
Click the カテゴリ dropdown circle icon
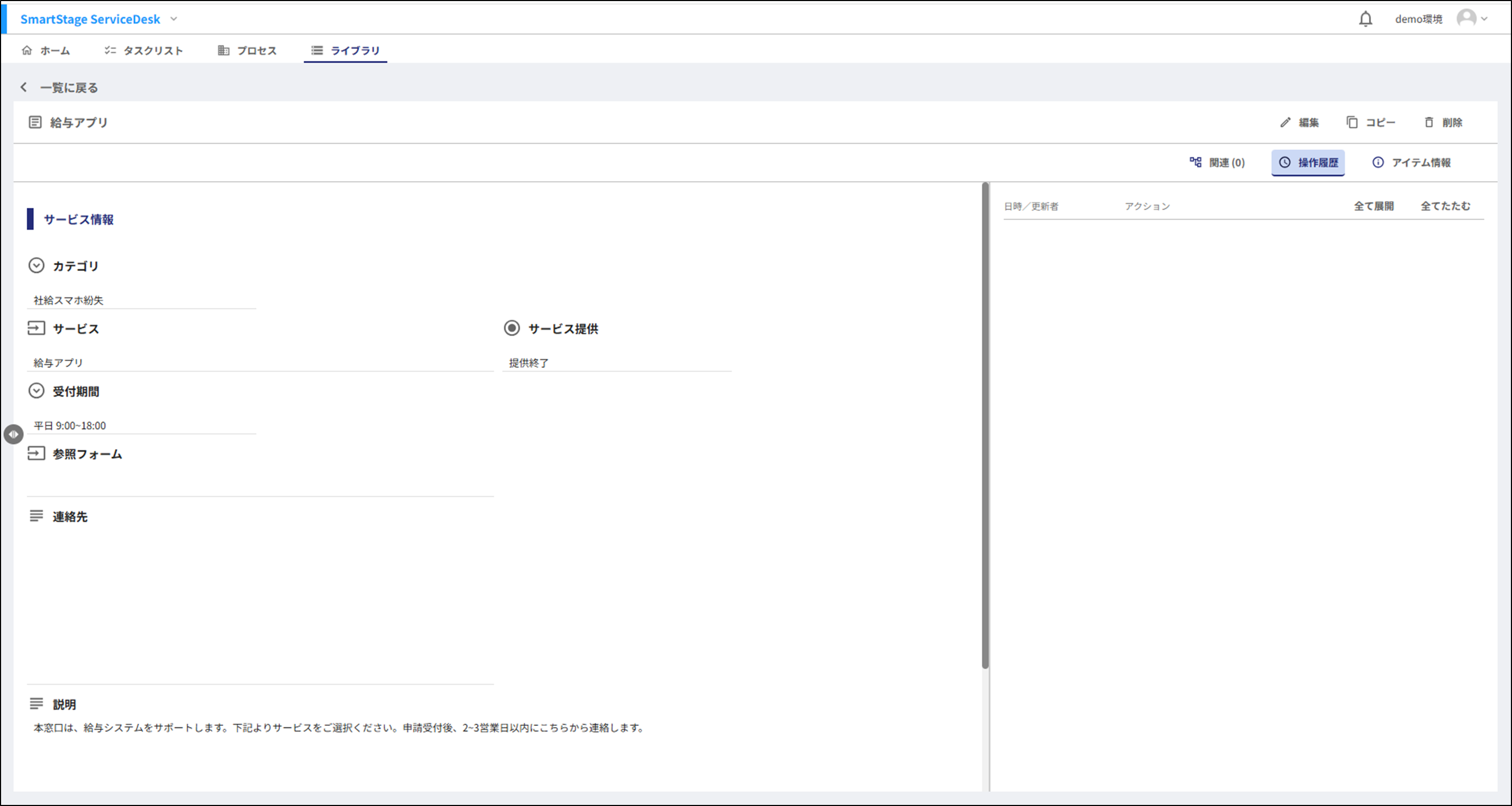pos(36,265)
